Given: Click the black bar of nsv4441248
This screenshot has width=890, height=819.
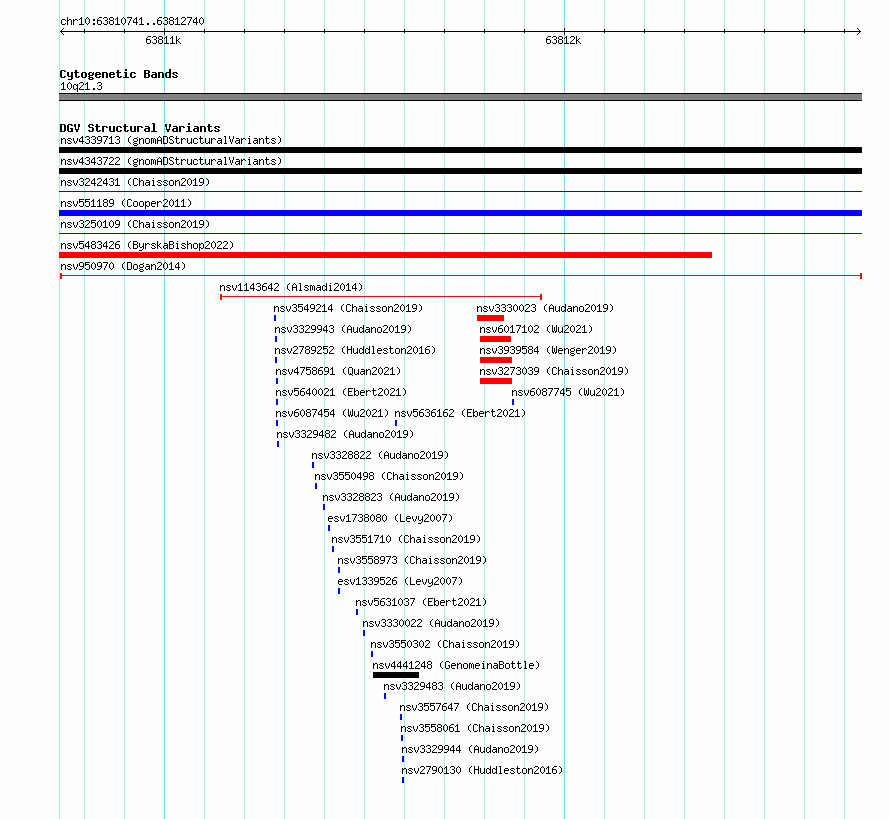Looking at the screenshot, I should pos(396,675).
